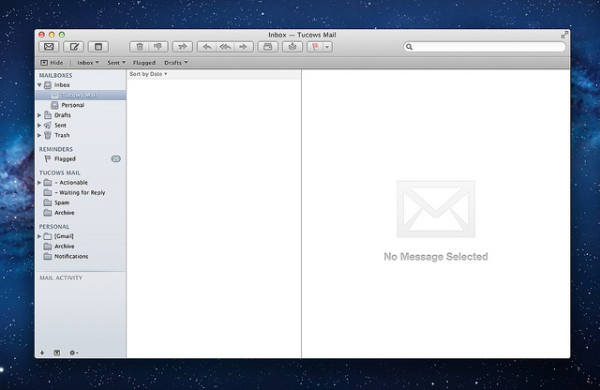Screen dimensions: 600x390
Task: Open the – Waiting for Reply folder
Action: 80,193
